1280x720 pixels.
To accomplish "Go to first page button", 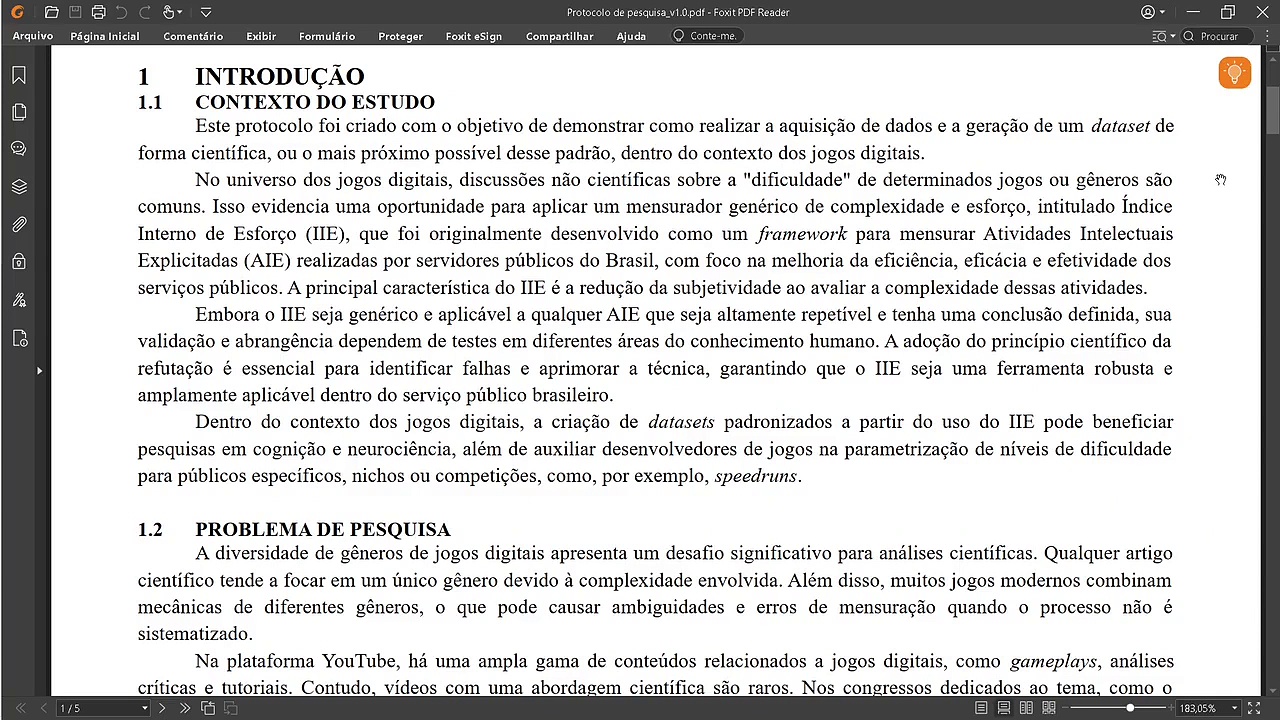I will click(20, 708).
